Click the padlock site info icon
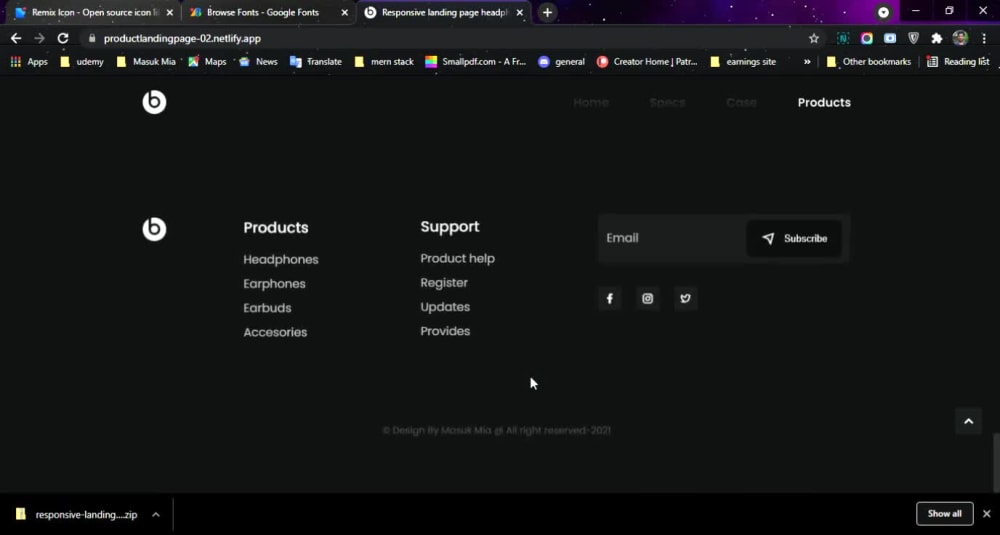 91,38
